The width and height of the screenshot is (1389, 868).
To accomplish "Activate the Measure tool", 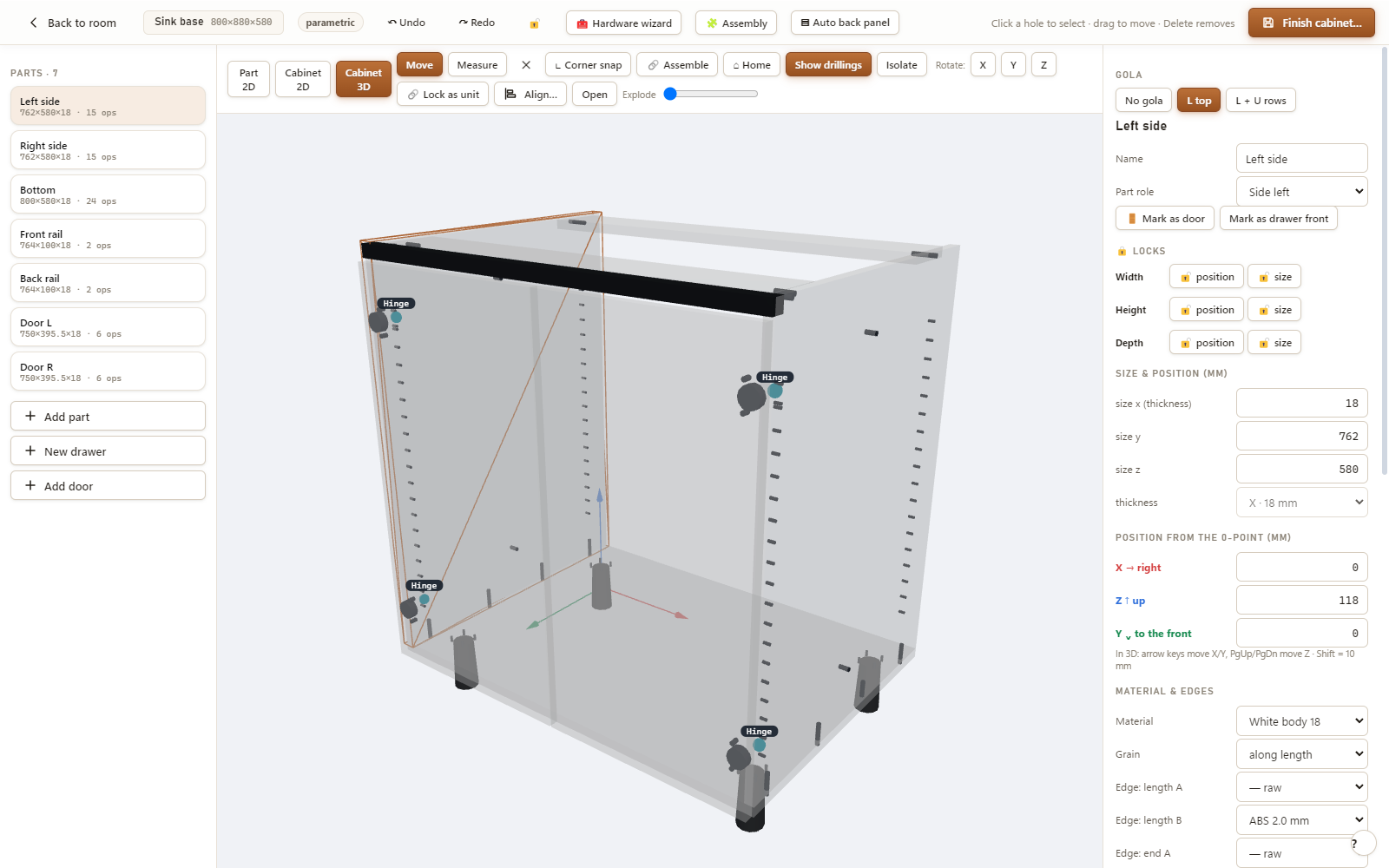I will pos(477,64).
